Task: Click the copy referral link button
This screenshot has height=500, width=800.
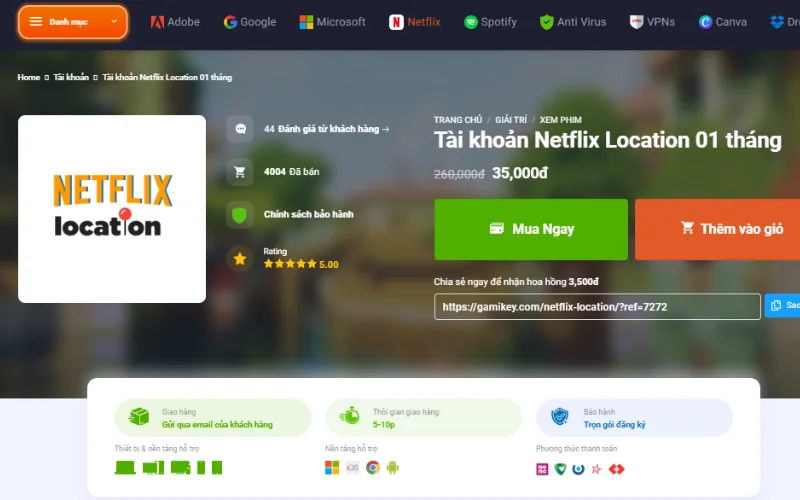Action: (x=782, y=305)
